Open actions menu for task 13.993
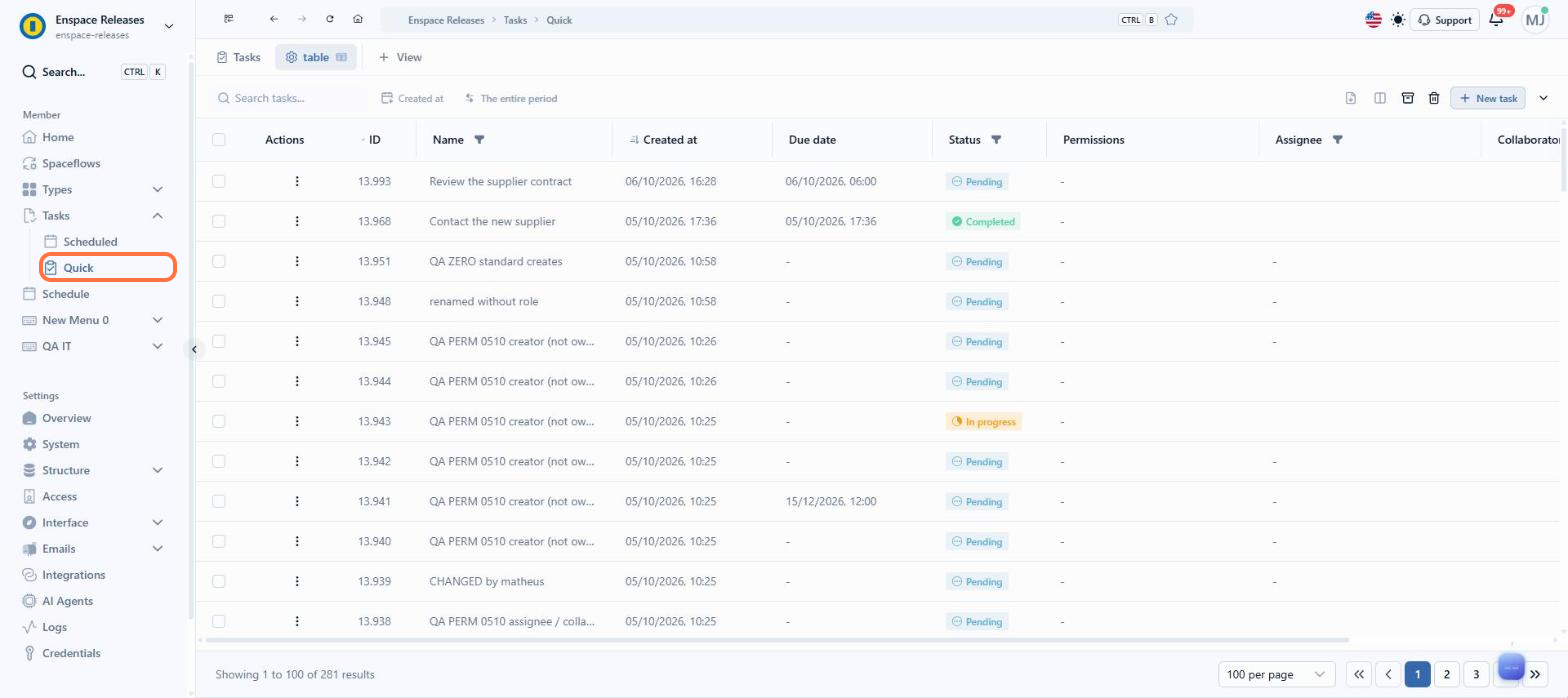This screenshot has height=698, width=1568. point(297,181)
